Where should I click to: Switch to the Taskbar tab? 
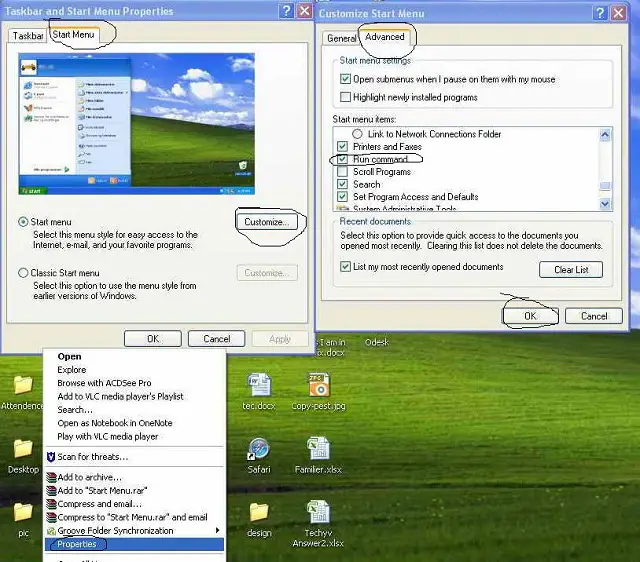pyautogui.click(x=28, y=36)
